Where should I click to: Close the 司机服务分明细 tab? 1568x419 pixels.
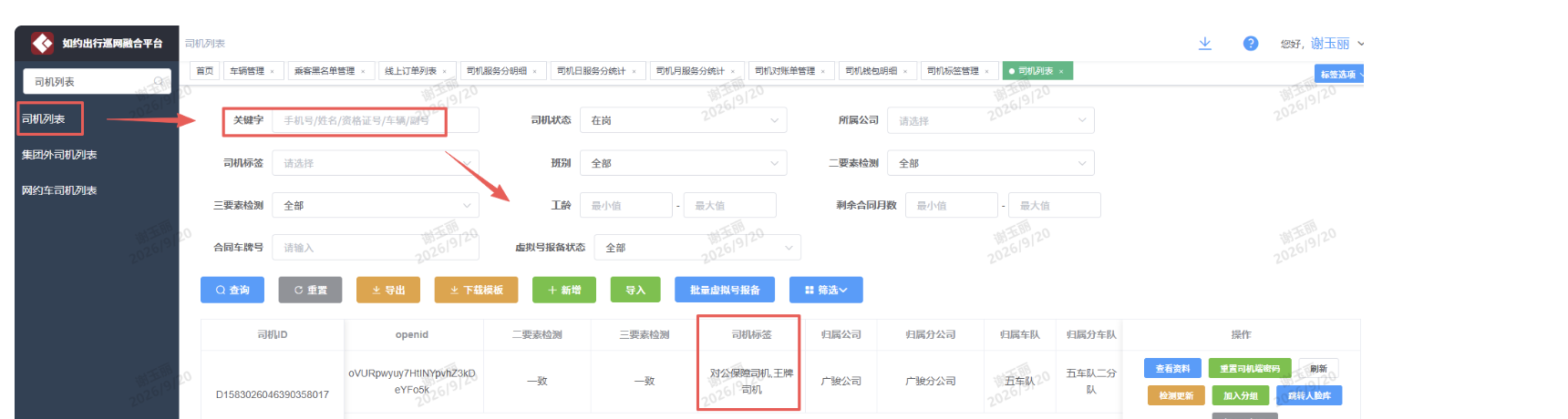(x=534, y=71)
